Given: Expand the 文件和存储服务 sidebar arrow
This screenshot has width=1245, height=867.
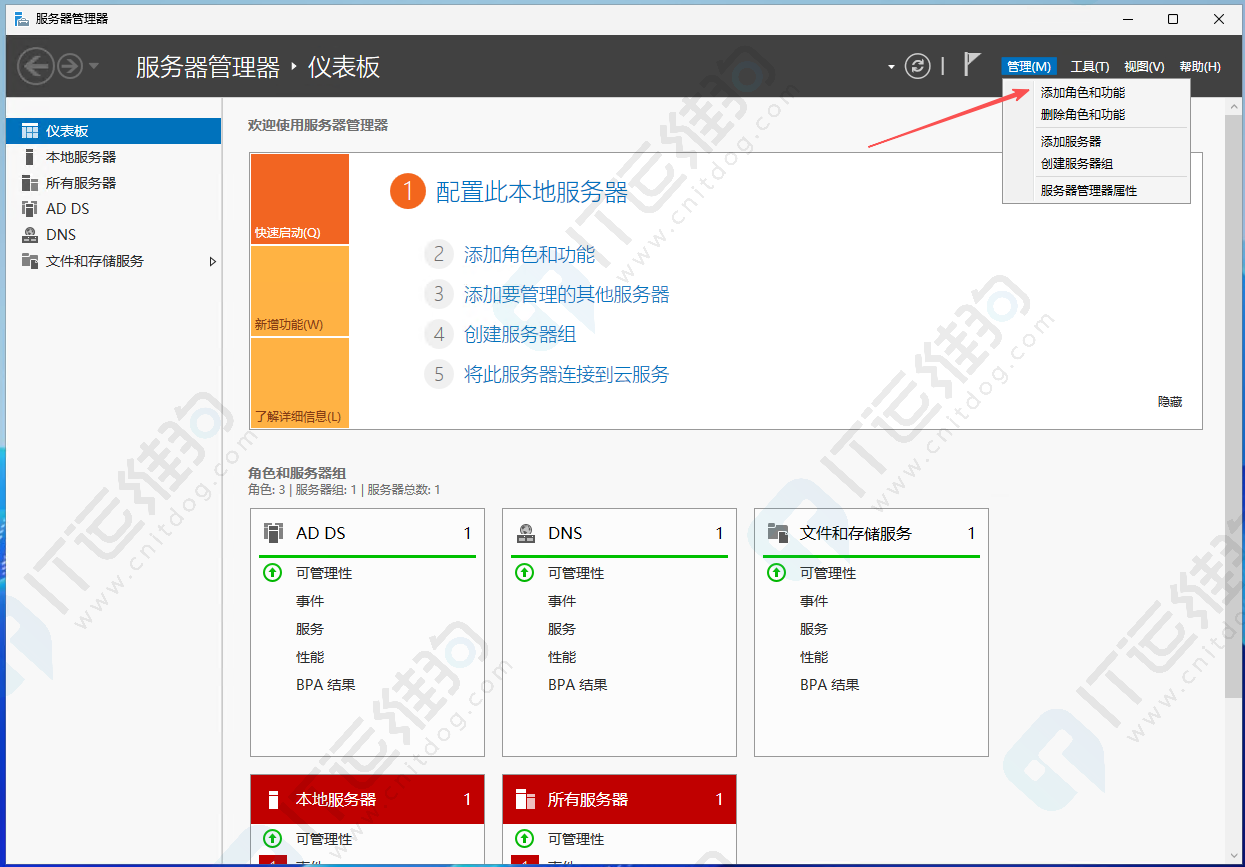Looking at the screenshot, I should tap(212, 261).
